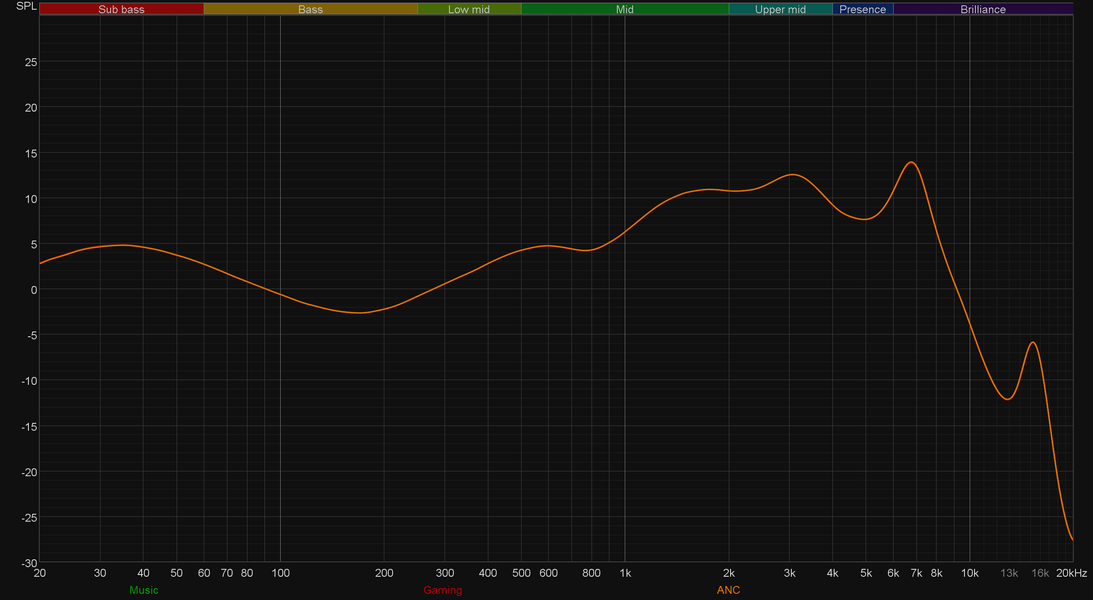The image size is (1093, 600).
Task: Click the 10 value on SPL axis
Action: click(x=31, y=199)
